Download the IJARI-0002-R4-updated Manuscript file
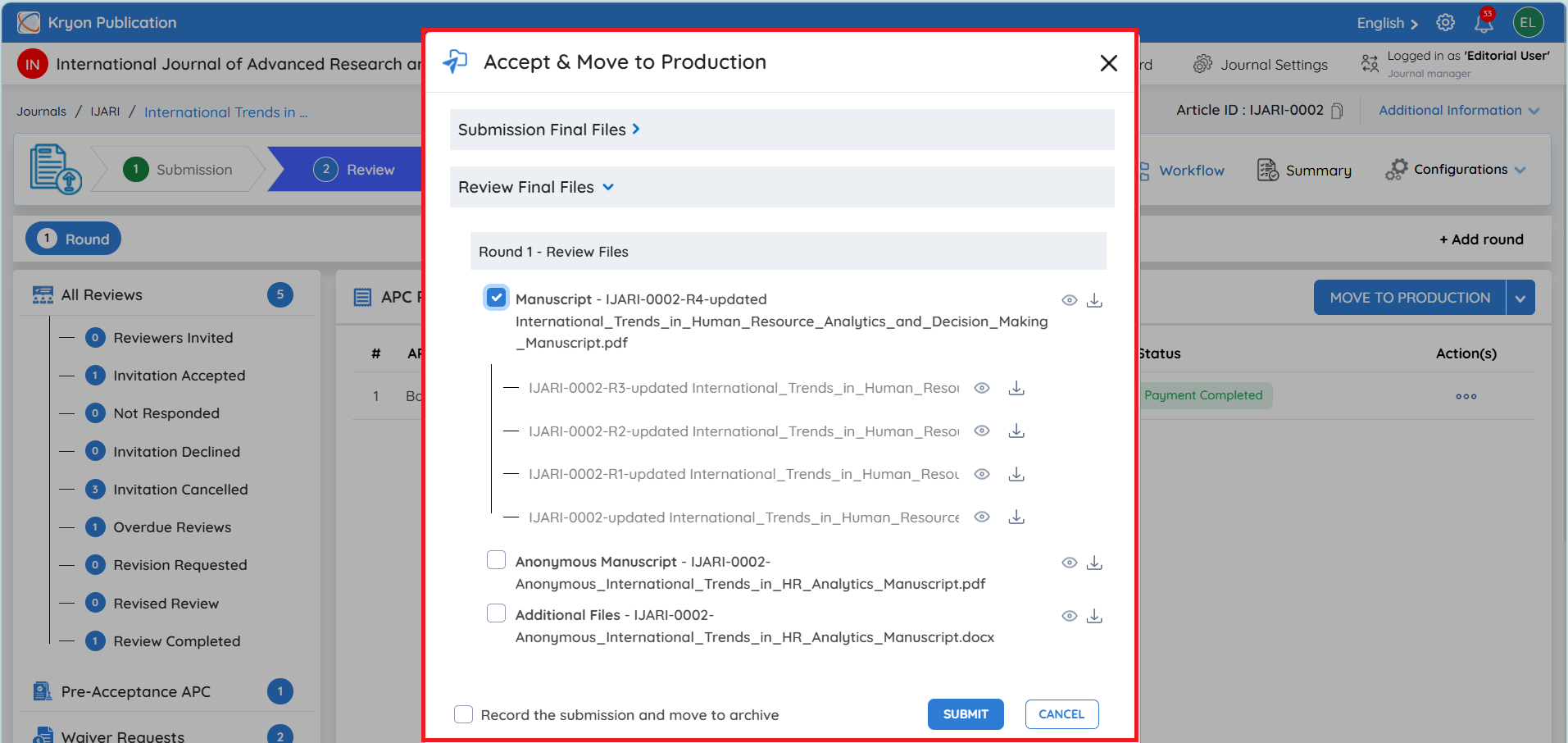This screenshot has height=743, width=1568. pyautogui.click(x=1094, y=300)
